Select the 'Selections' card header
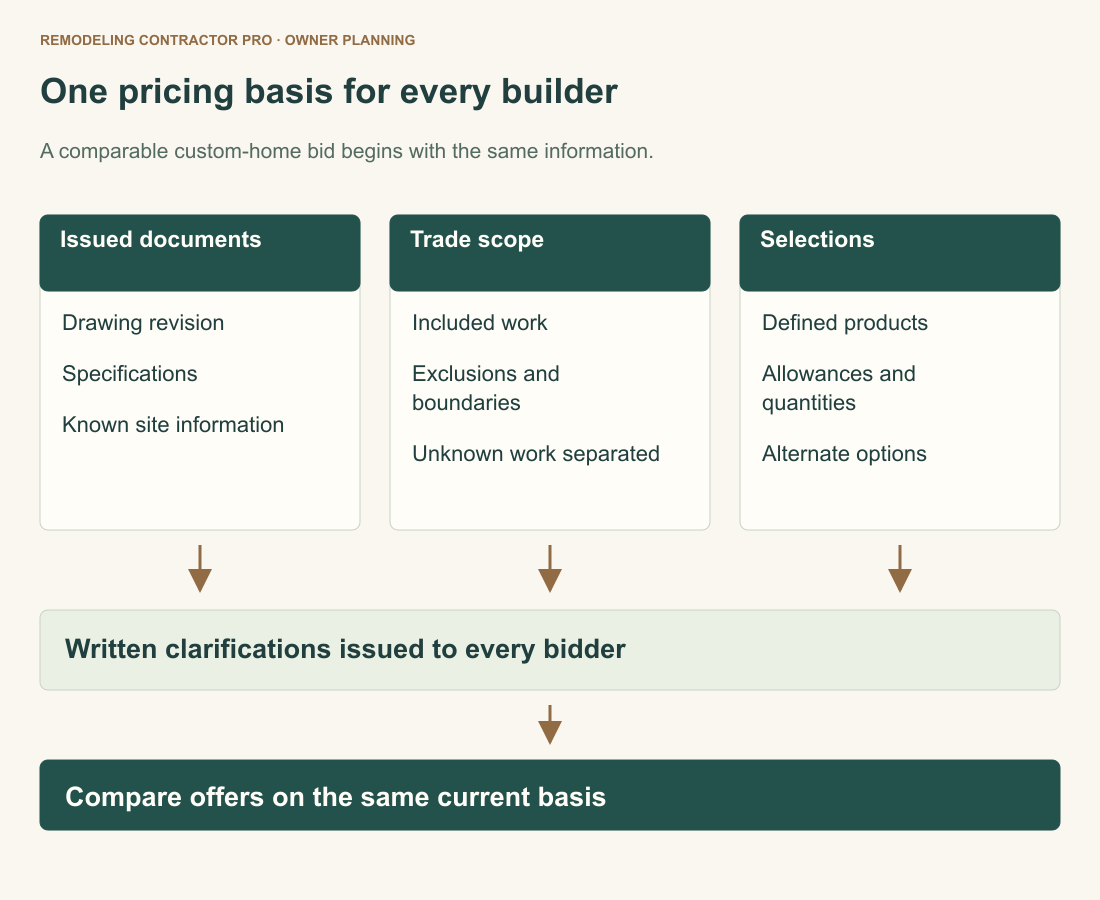Image resolution: width=1100 pixels, height=900 pixels. [900, 253]
